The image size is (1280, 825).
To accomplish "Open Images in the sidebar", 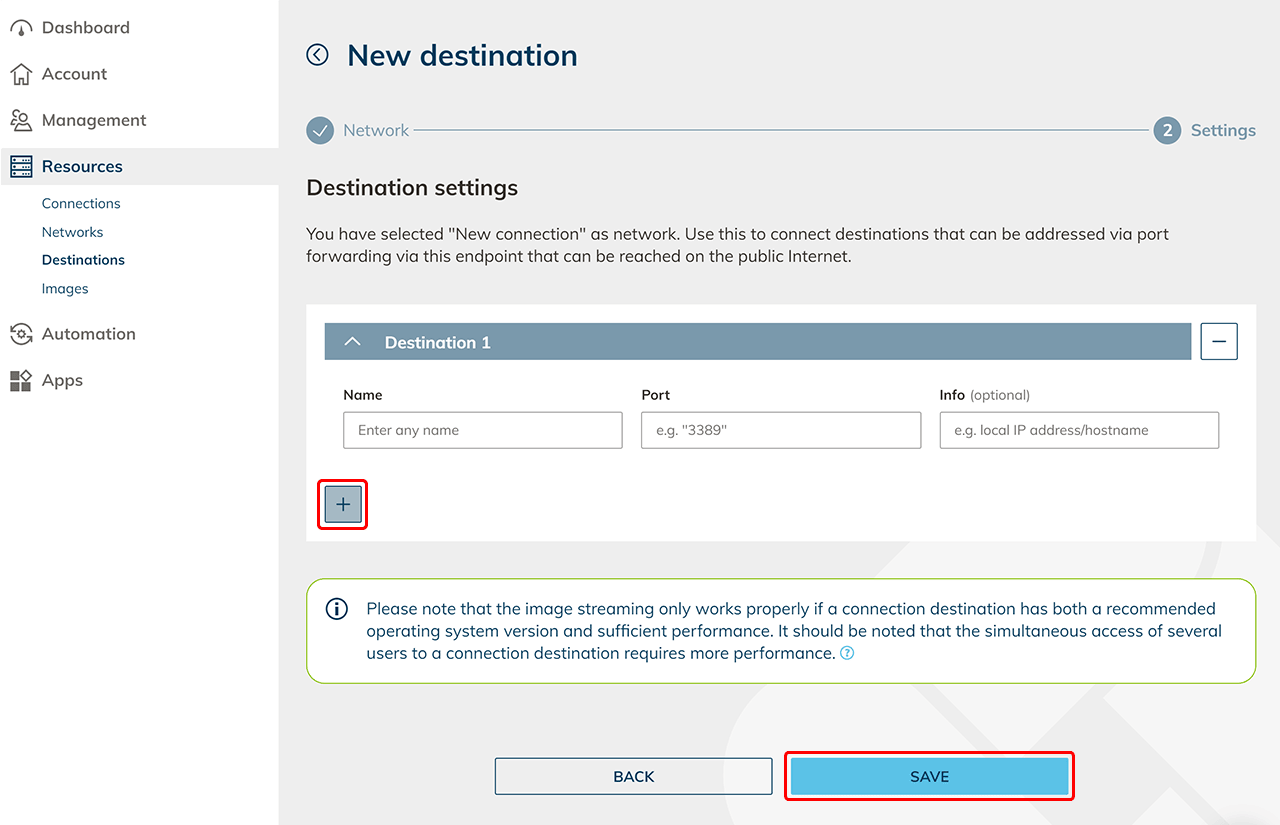I will [x=65, y=289].
